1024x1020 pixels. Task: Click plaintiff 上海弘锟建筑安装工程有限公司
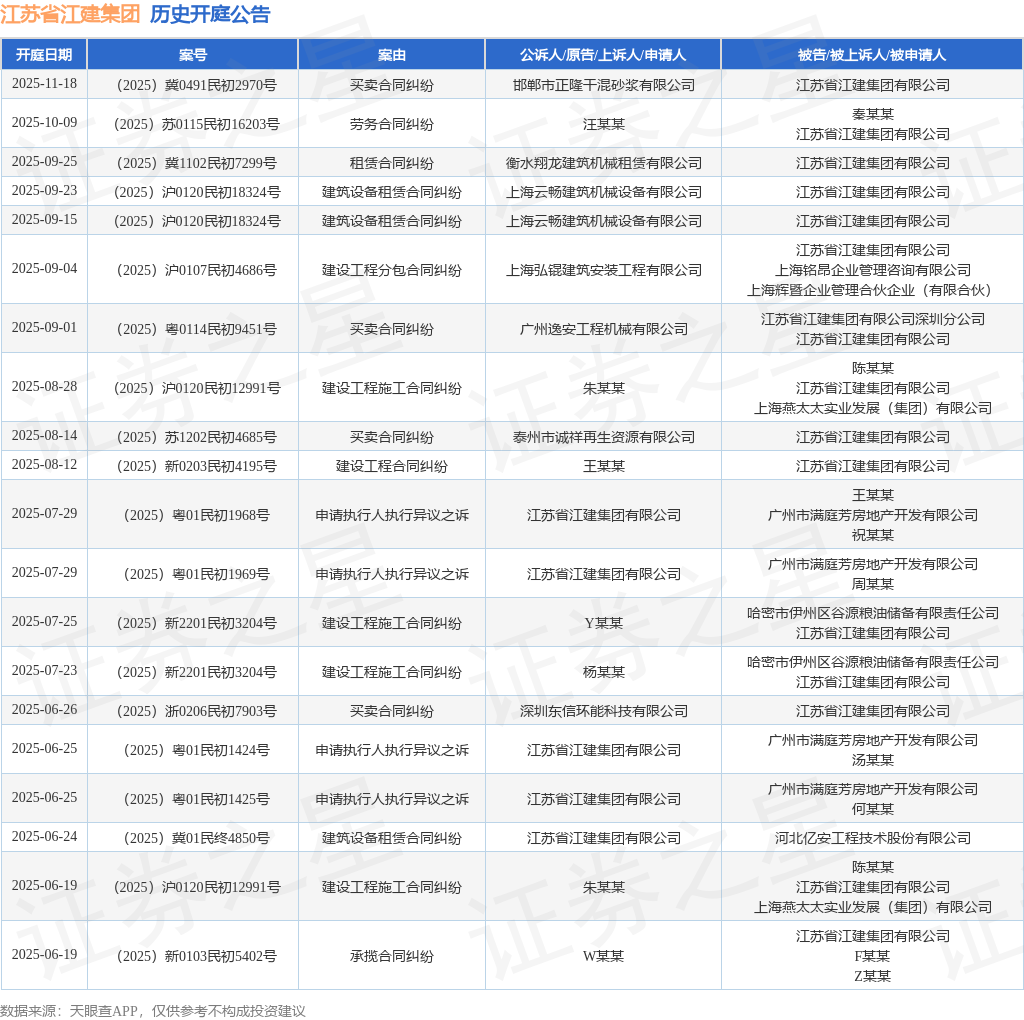click(x=603, y=270)
